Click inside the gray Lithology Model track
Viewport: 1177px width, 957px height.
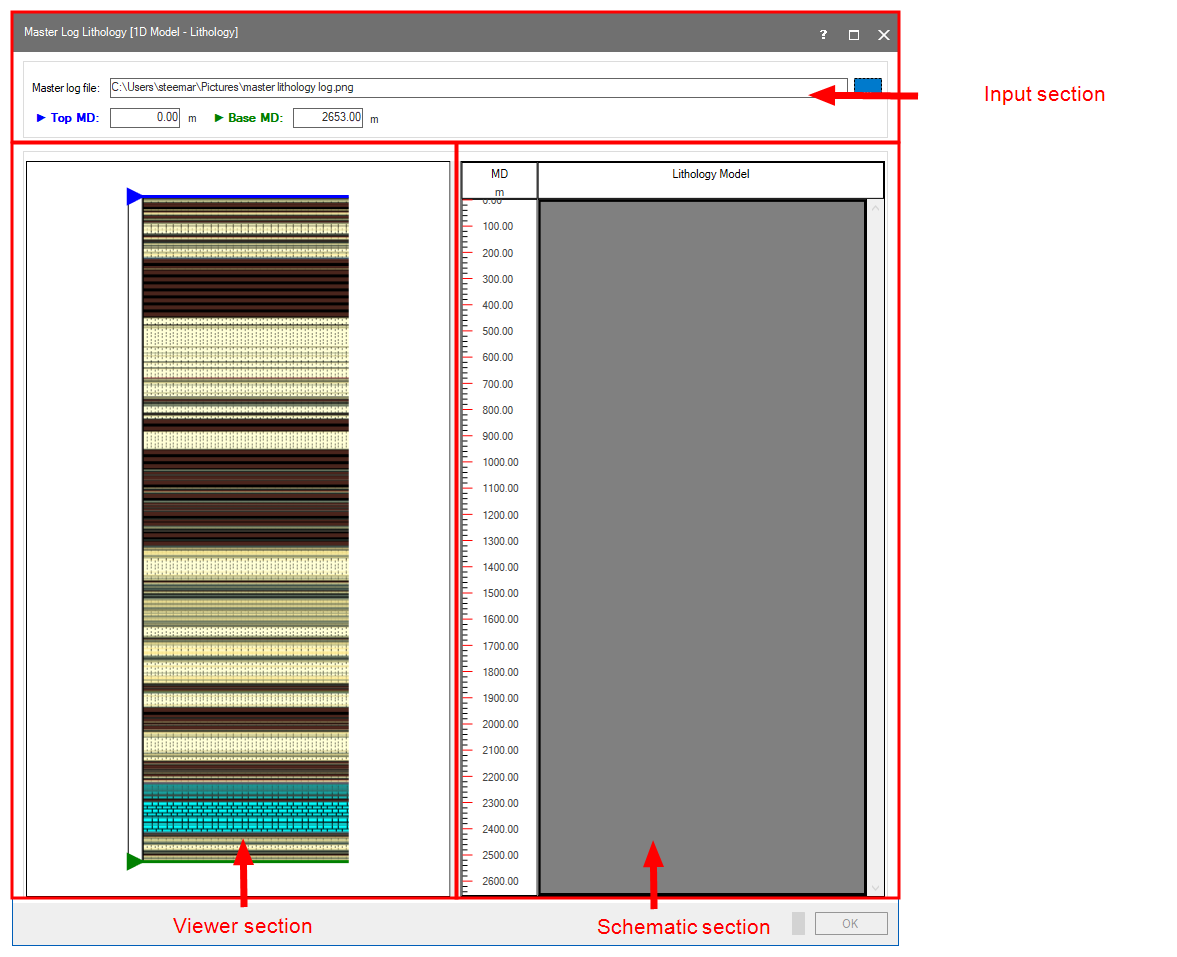702,546
